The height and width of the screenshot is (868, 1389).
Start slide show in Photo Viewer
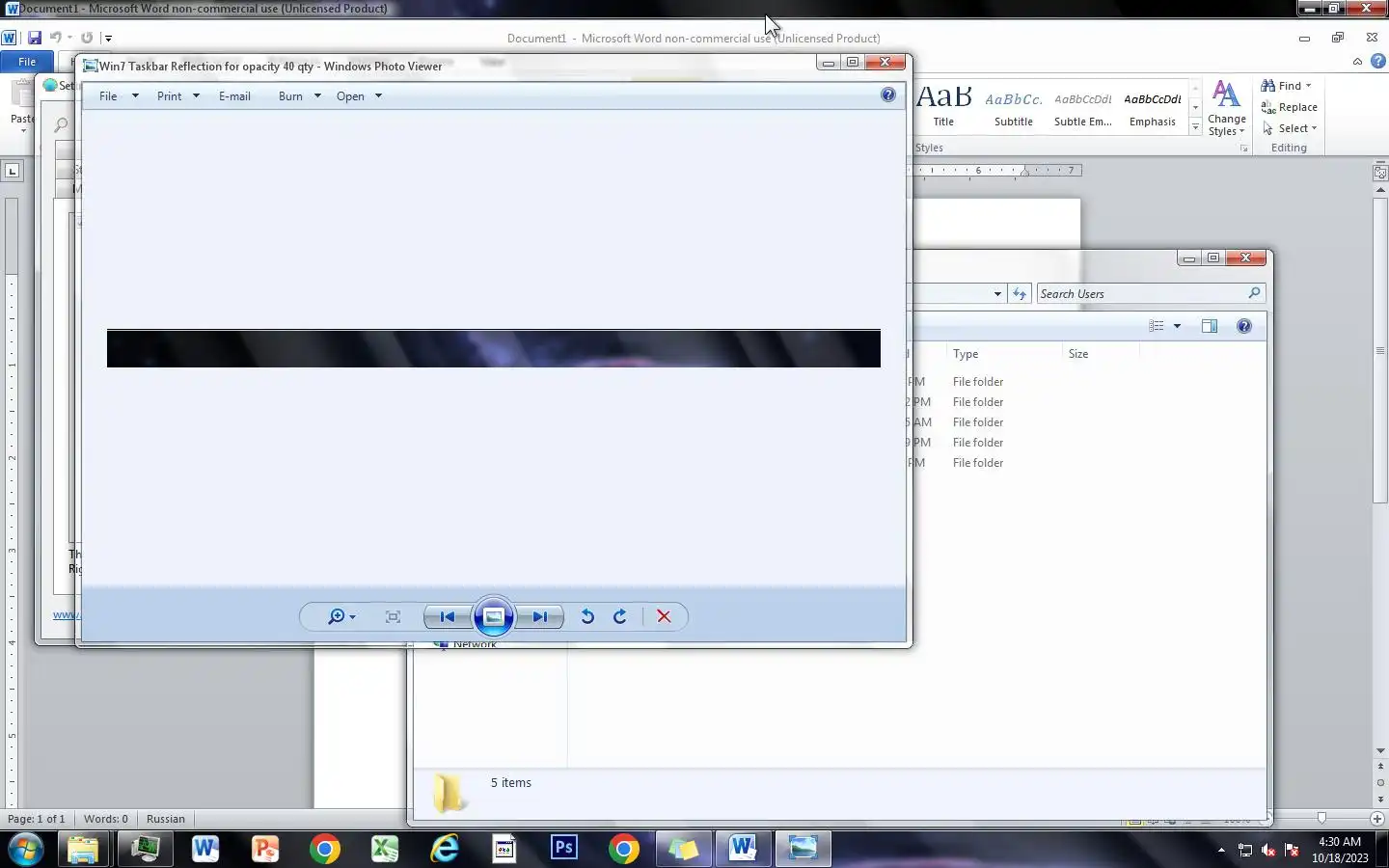click(x=493, y=616)
